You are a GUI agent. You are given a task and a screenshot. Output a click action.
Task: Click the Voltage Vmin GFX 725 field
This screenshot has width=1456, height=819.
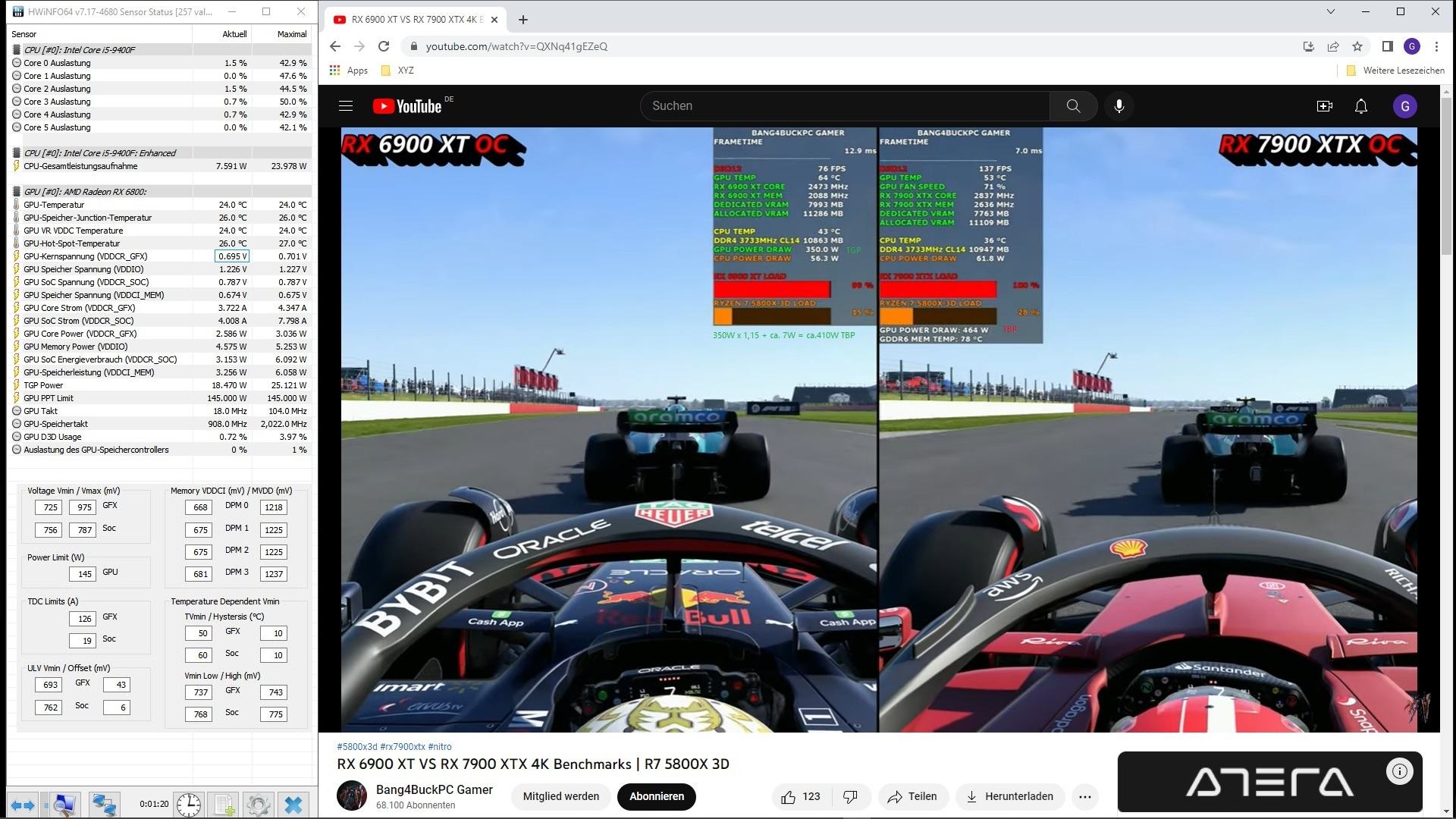[x=49, y=507]
